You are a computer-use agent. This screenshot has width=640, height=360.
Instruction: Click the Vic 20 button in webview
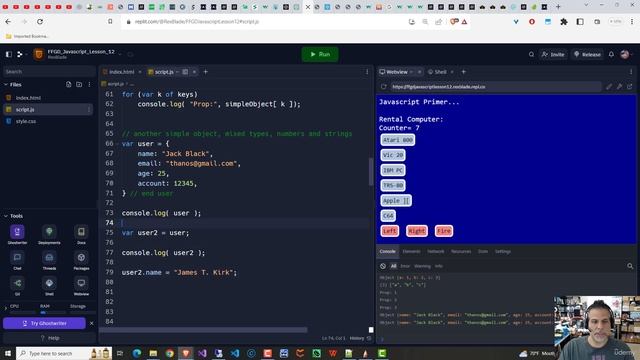pos(393,155)
